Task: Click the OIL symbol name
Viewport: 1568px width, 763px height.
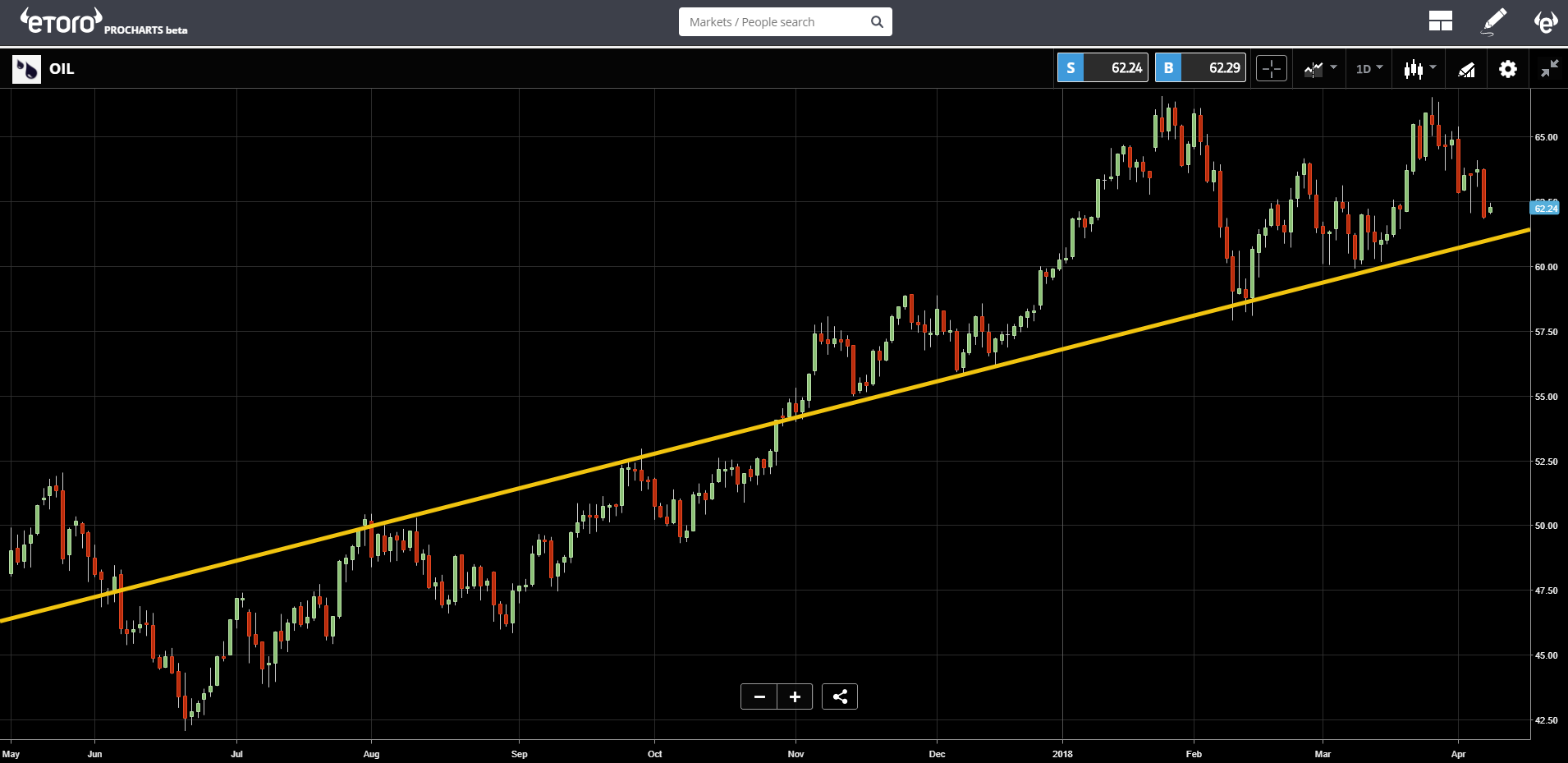Action: 62,69
